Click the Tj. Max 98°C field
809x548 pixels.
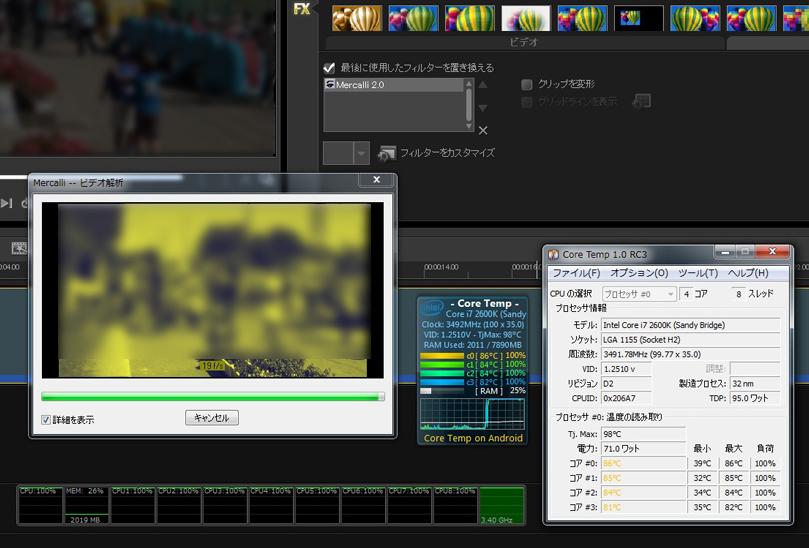[x=643, y=434]
